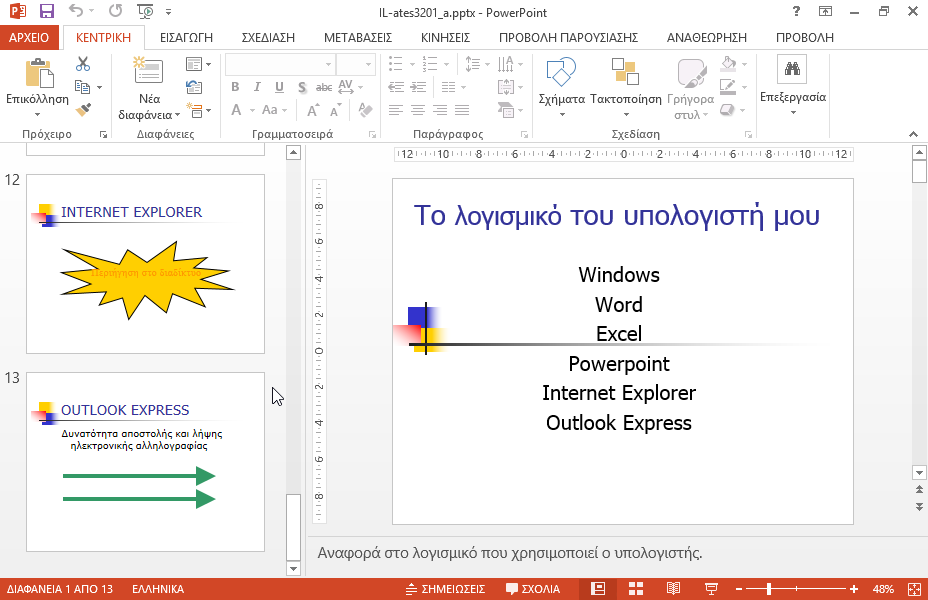
Task: Click the Character Spacing AV icon
Action: click(x=346, y=87)
